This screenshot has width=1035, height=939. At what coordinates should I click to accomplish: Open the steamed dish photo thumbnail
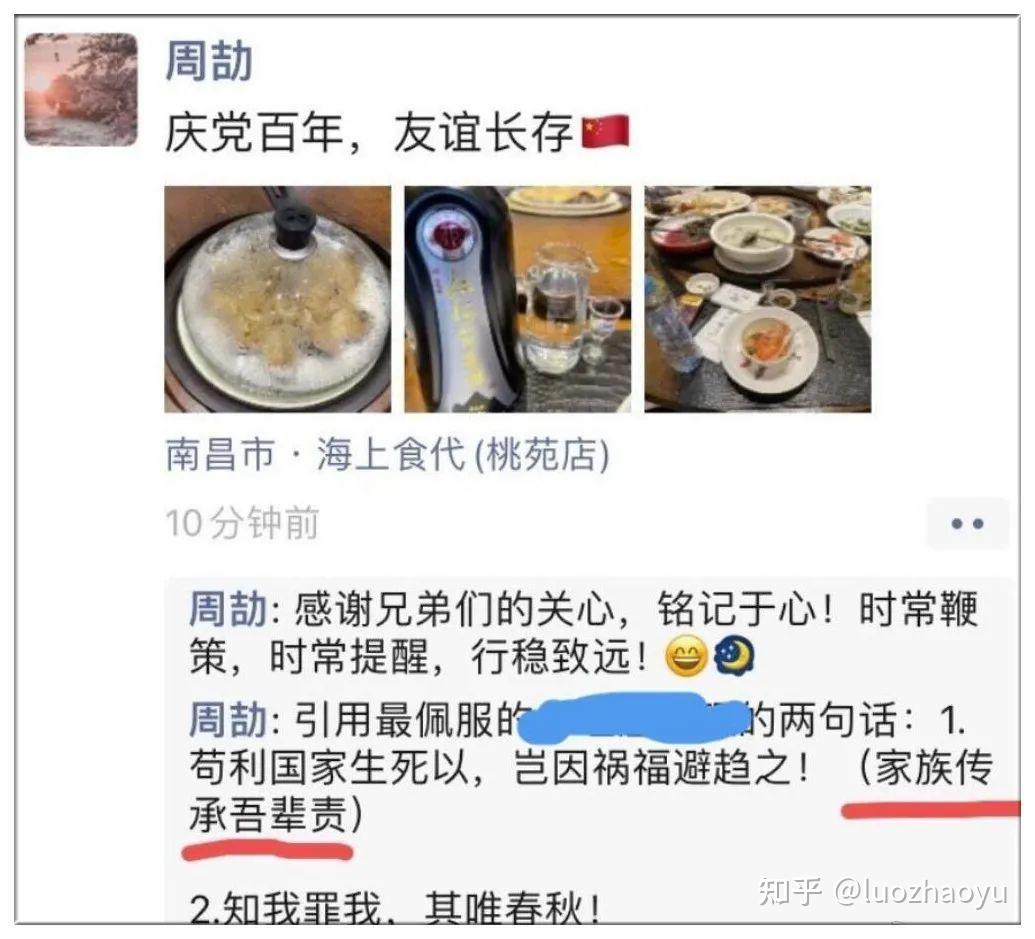(x=277, y=299)
